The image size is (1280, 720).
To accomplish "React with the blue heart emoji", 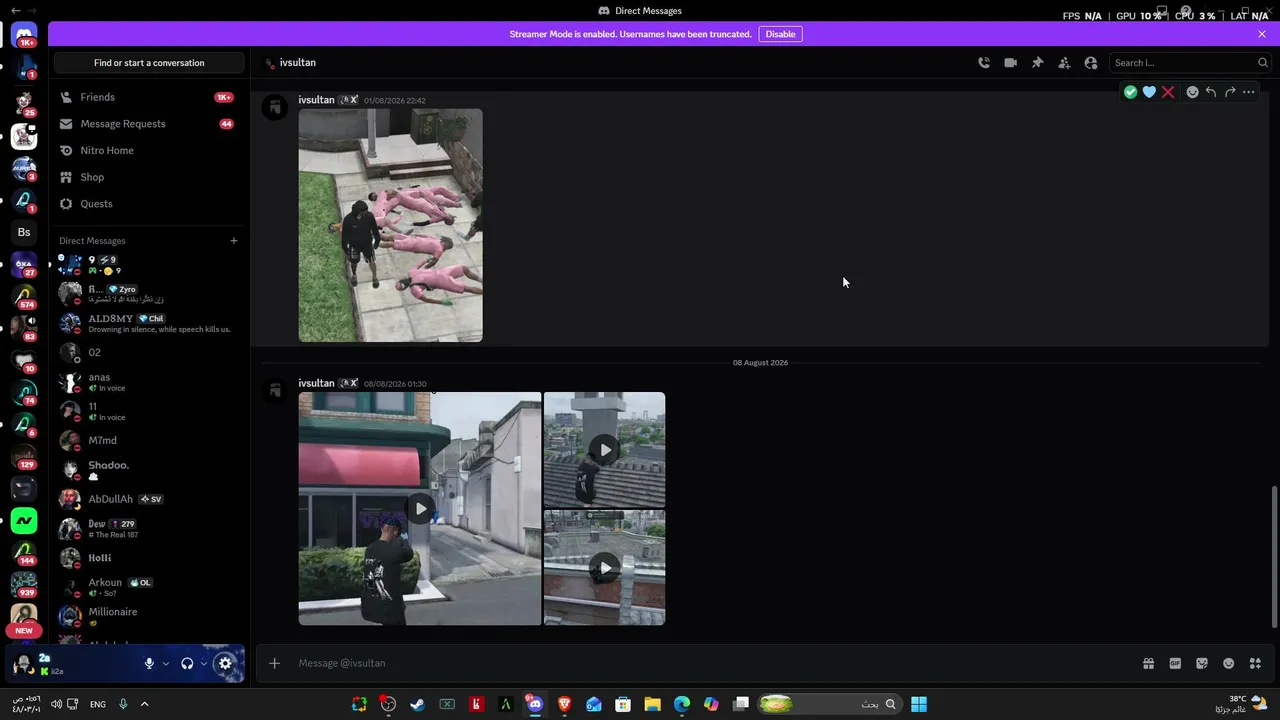I will point(1149,92).
